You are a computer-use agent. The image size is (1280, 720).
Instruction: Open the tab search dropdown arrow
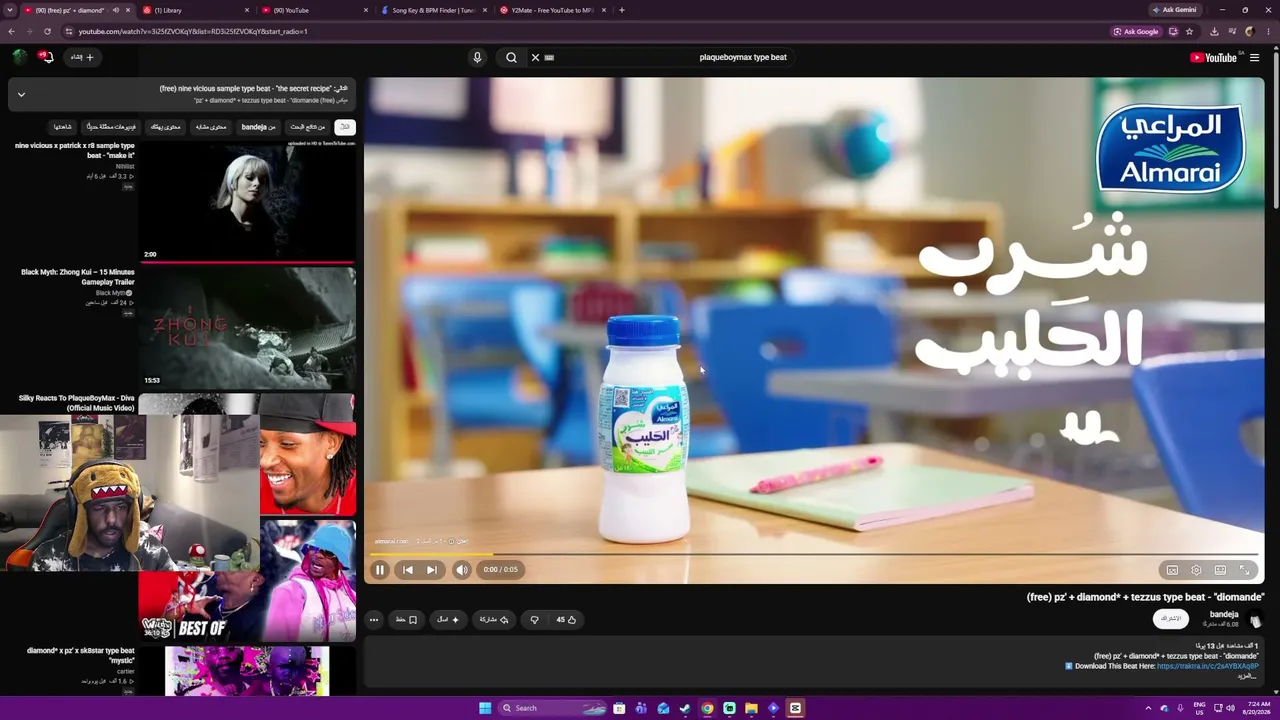pos(10,10)
